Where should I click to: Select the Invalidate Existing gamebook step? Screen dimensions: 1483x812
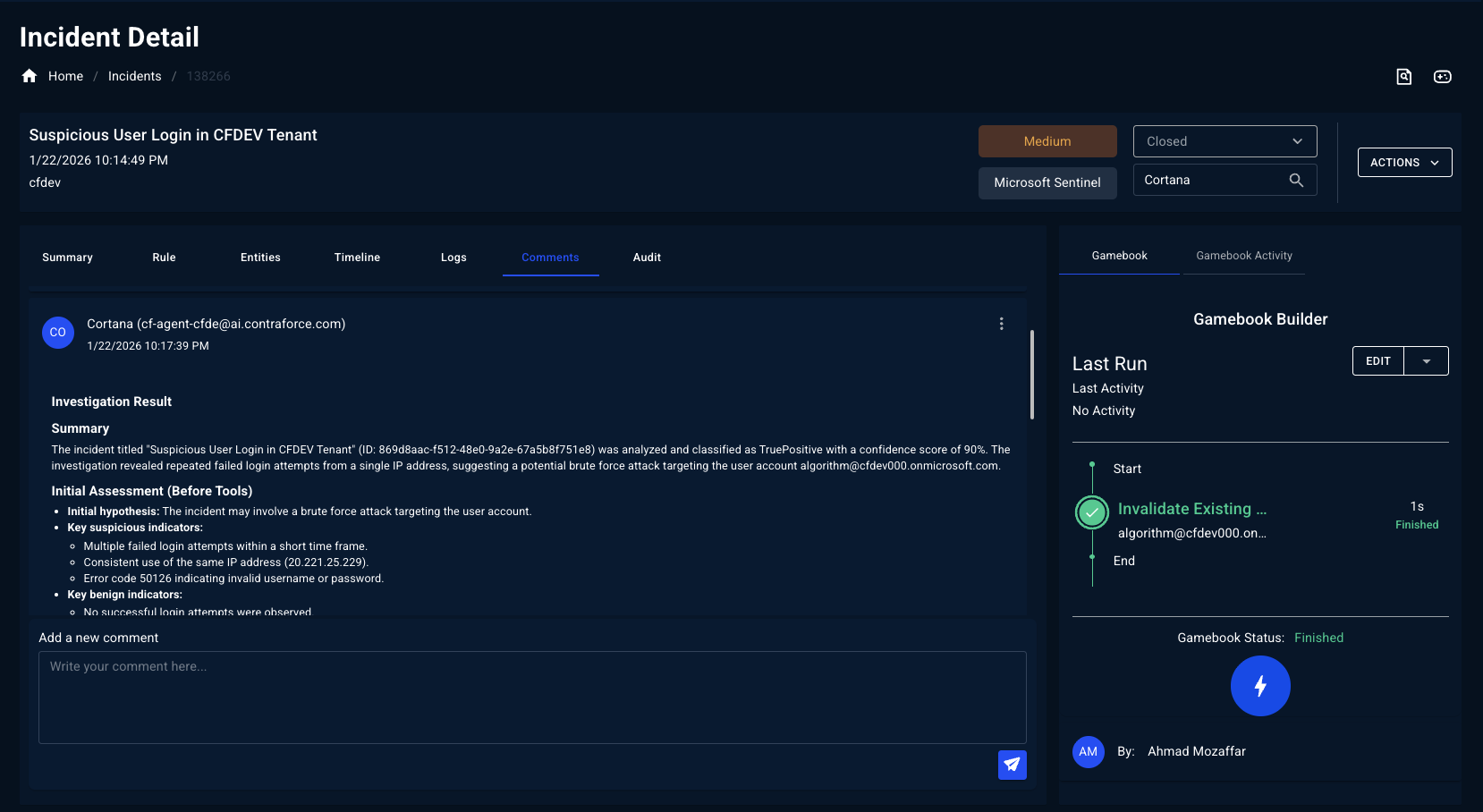(1191, 509)
